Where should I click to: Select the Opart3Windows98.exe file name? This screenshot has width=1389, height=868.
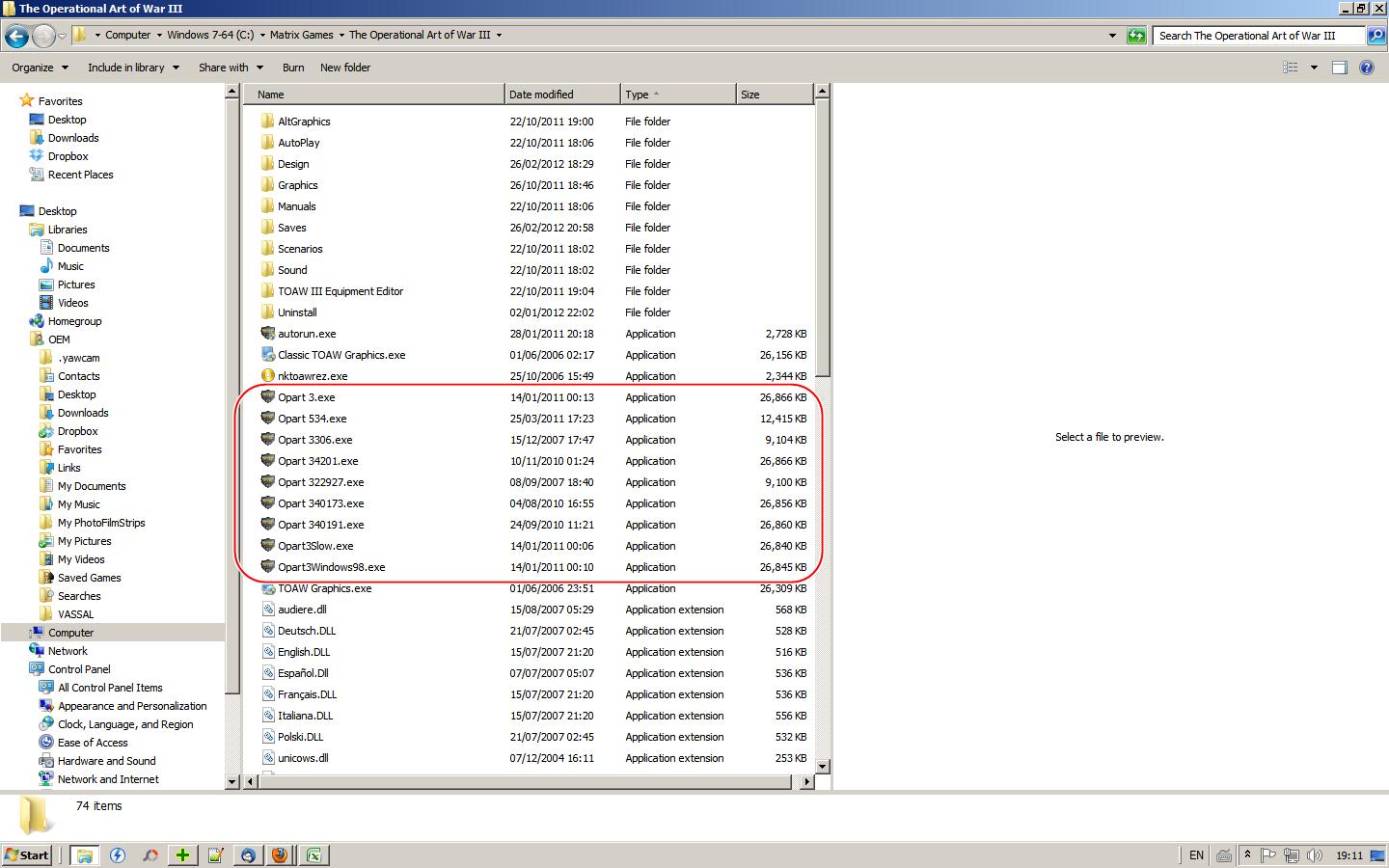332,567
